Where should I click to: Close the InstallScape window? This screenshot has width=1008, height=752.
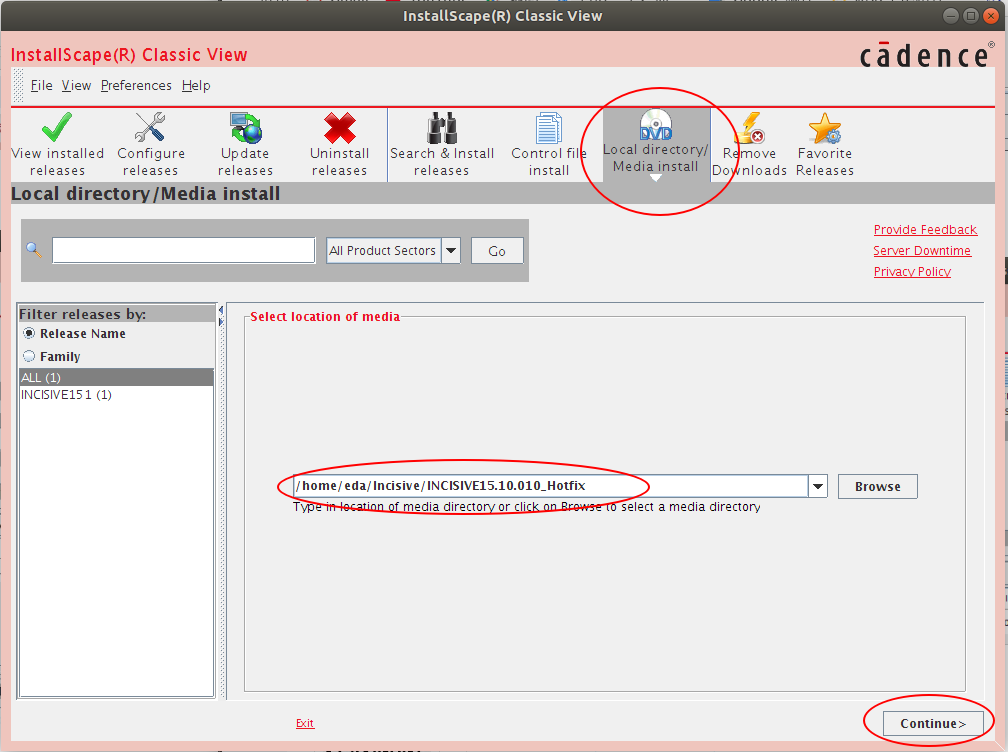[991, 15]
